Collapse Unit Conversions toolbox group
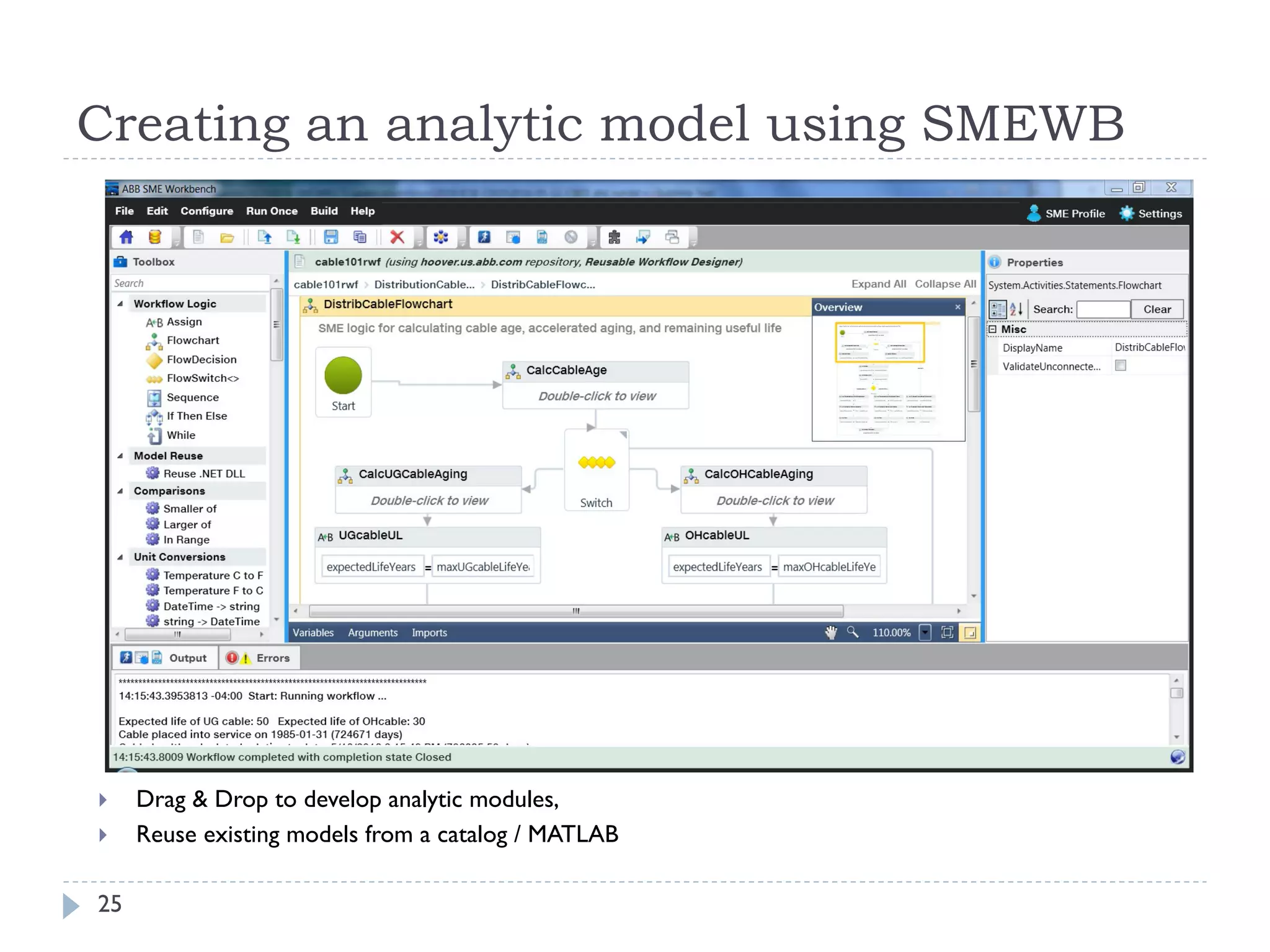Viewport: 1270px width, 952px height. [120, 557]
